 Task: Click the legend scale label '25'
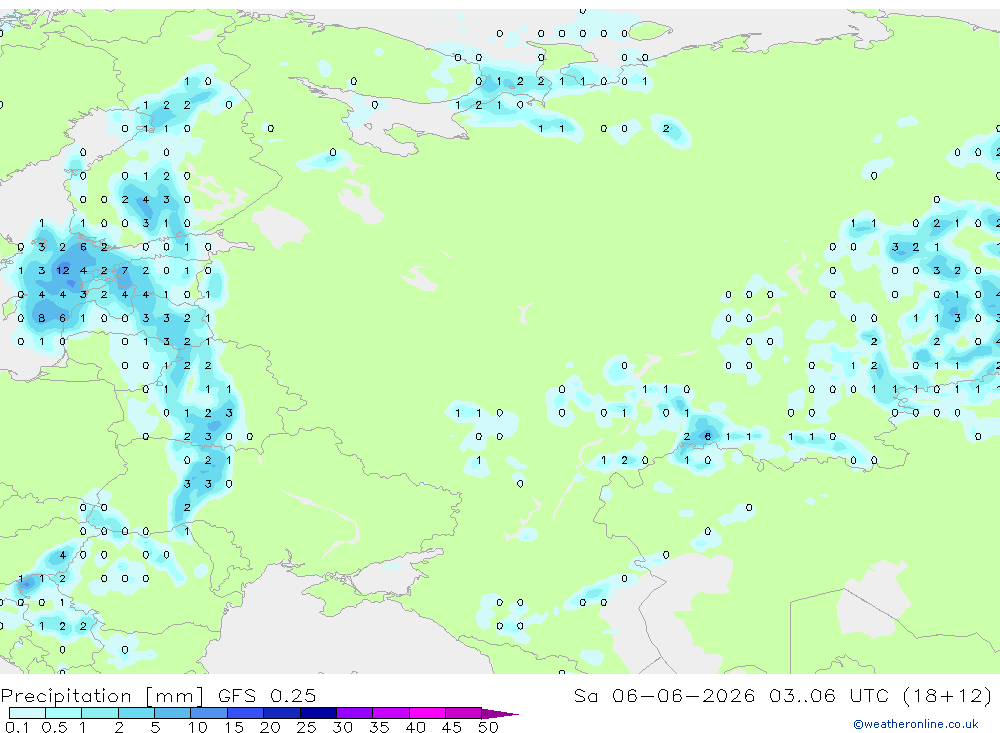pyautogui.click(x=306, y=727)
